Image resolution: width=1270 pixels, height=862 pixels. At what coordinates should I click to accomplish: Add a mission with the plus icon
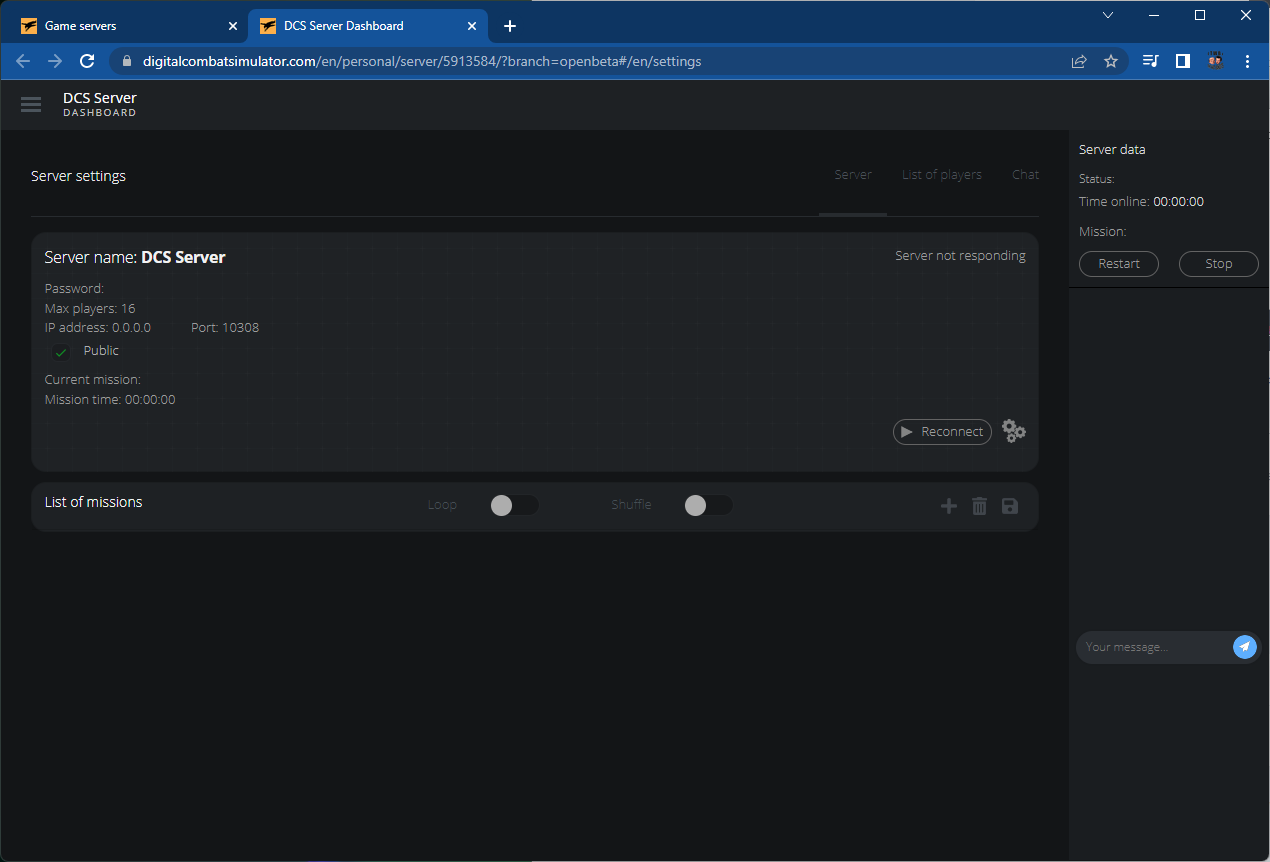pos(949,507)
